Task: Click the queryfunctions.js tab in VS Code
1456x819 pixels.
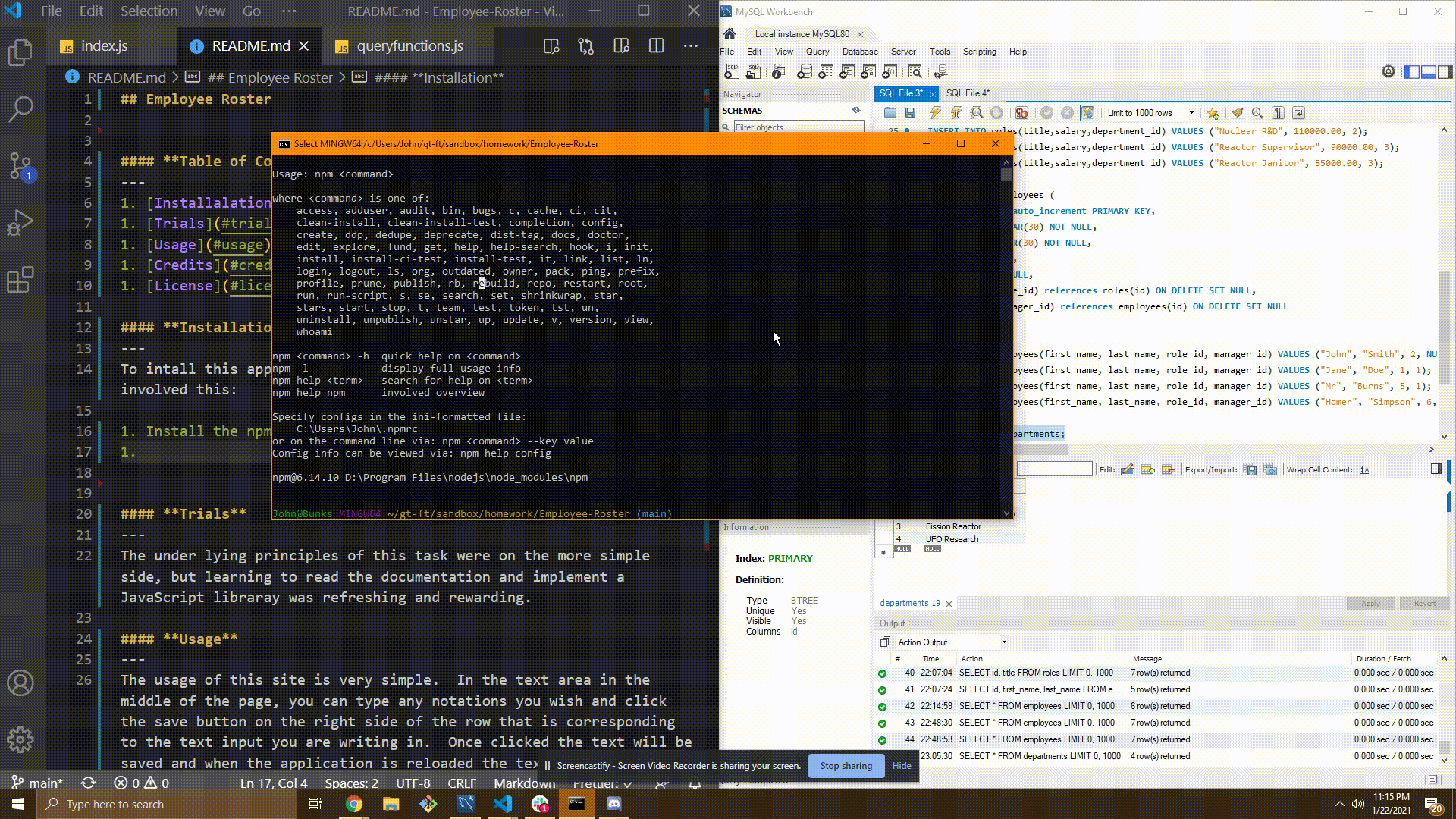Action: 410,46
